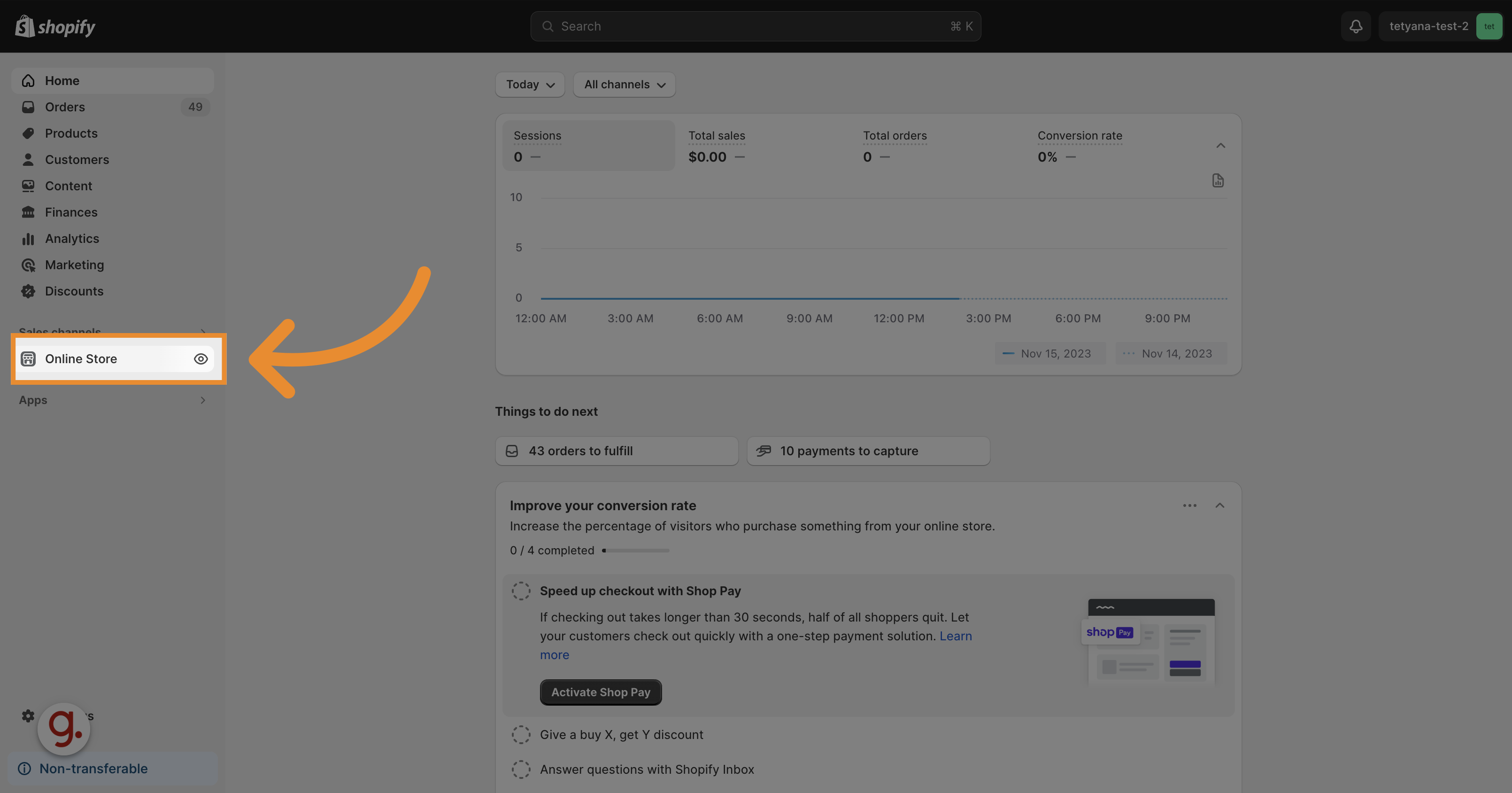Open Discounts page
The width and height of the screenshot is (1512, 793).
113,291
